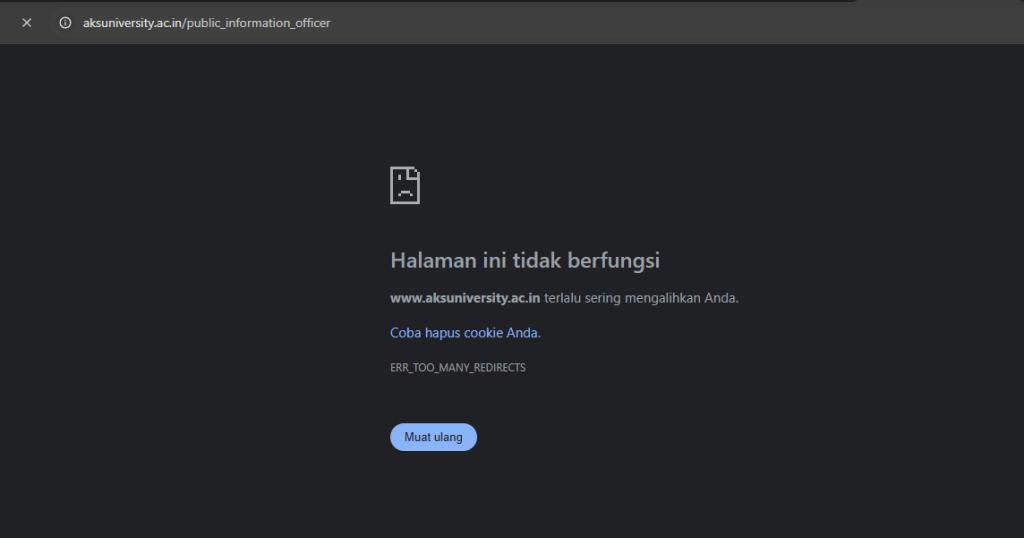
Task: Open the Coba hapus cookie Anda link
Action: tap(465, 332)
